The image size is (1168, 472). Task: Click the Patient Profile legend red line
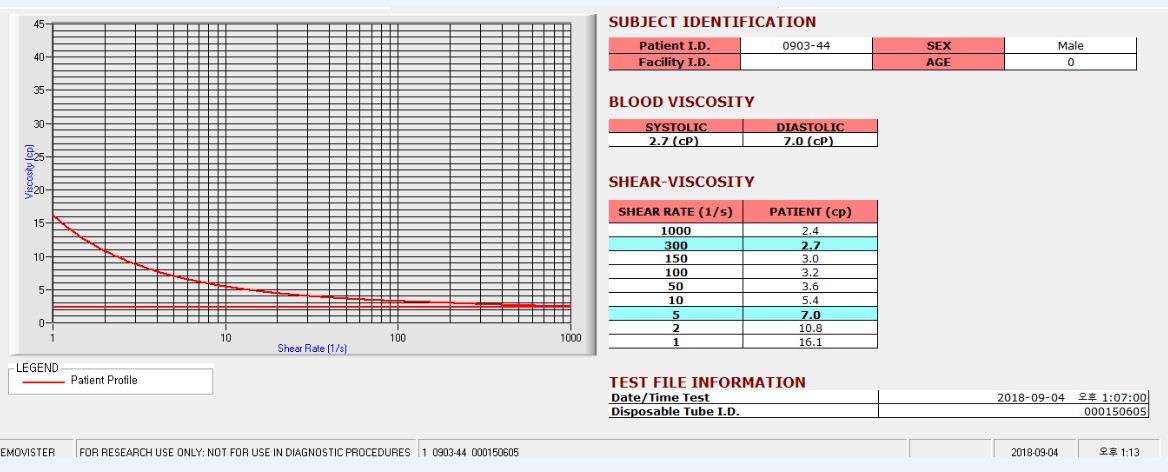coord(43,380)
